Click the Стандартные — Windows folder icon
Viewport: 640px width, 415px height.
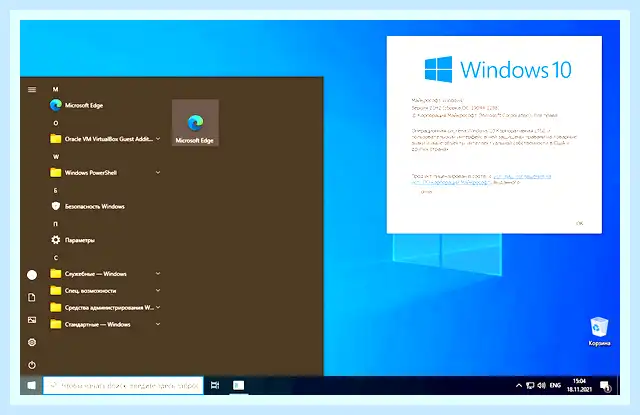point(56,324)
